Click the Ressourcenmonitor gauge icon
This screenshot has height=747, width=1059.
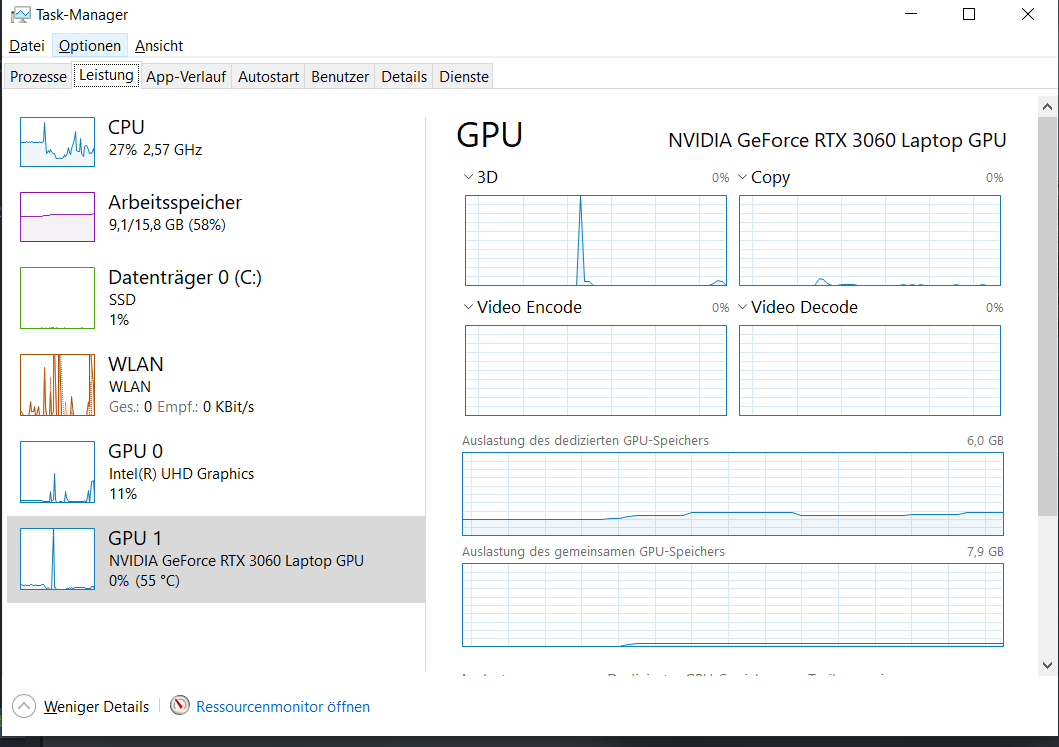coord(180,706)
